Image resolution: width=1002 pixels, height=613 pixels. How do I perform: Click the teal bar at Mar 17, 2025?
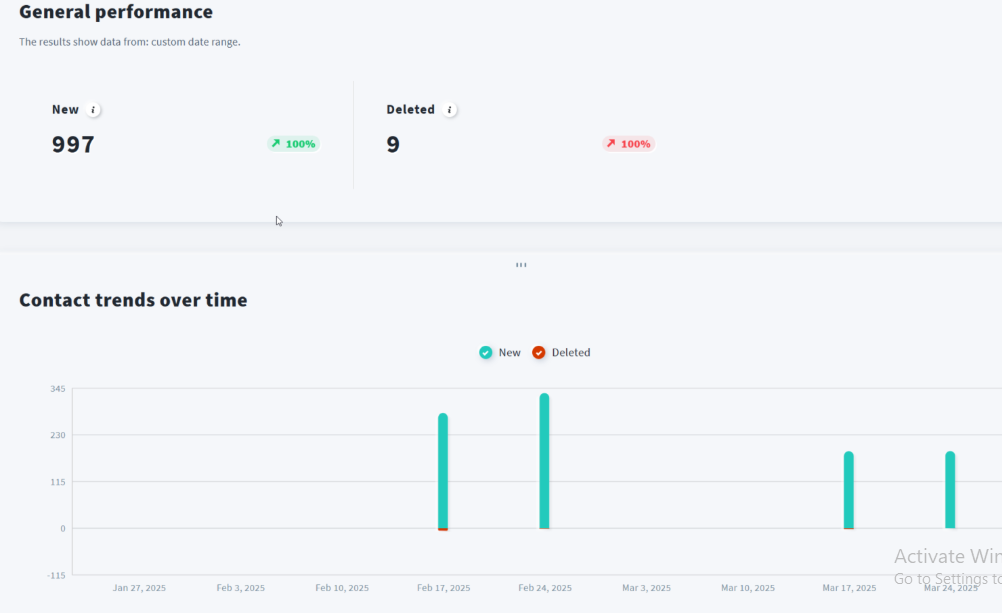click(x=848, y=490)
